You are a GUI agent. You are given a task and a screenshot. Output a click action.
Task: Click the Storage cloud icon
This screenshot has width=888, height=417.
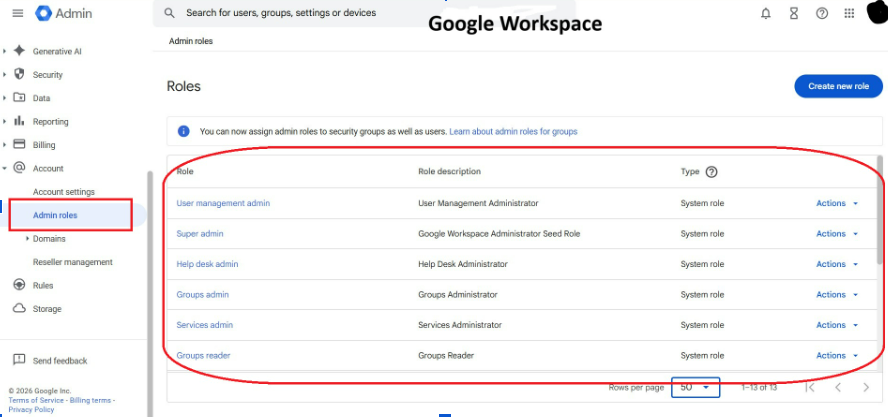click(x=19, y=308)
